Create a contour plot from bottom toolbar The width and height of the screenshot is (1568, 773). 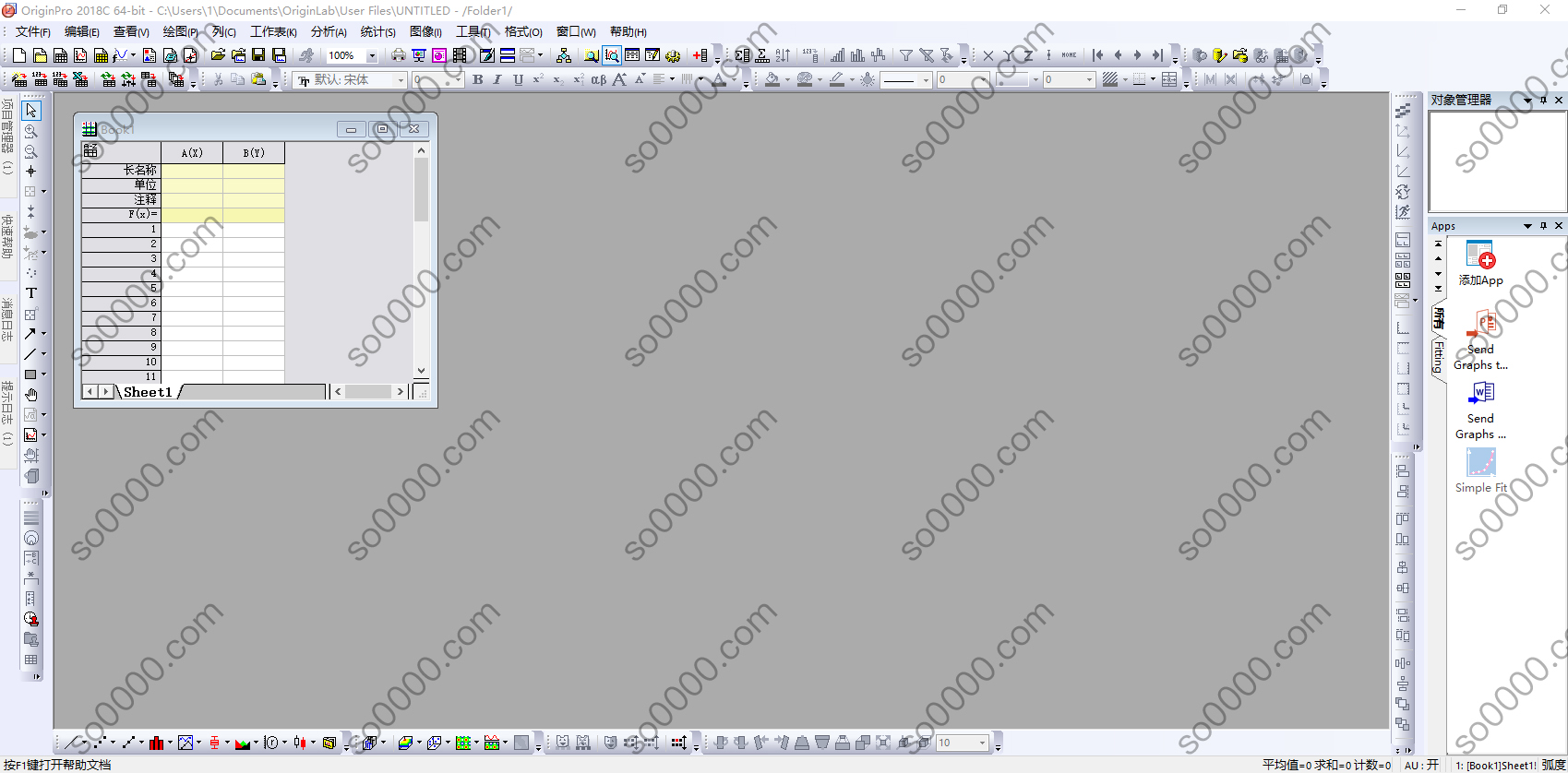click(463, 743)
